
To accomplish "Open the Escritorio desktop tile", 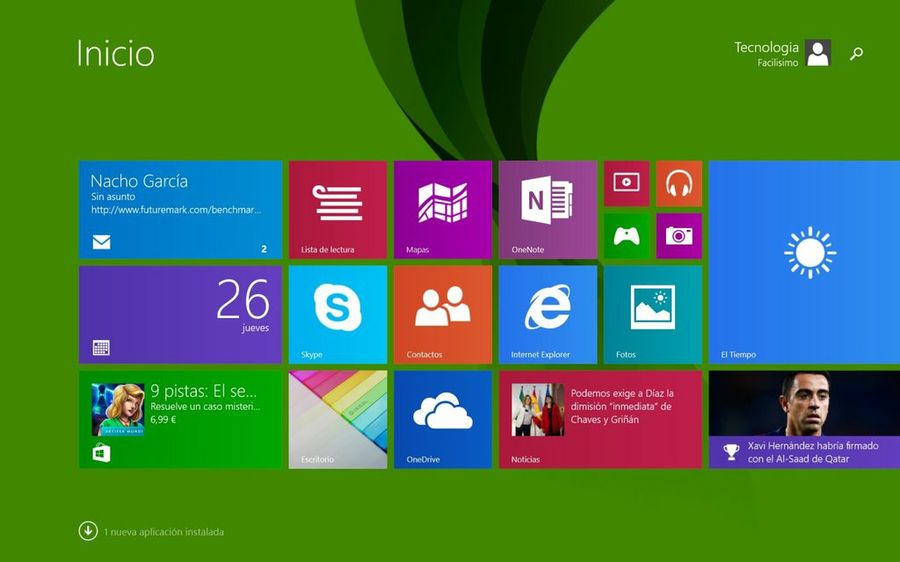I will (337, 419).
